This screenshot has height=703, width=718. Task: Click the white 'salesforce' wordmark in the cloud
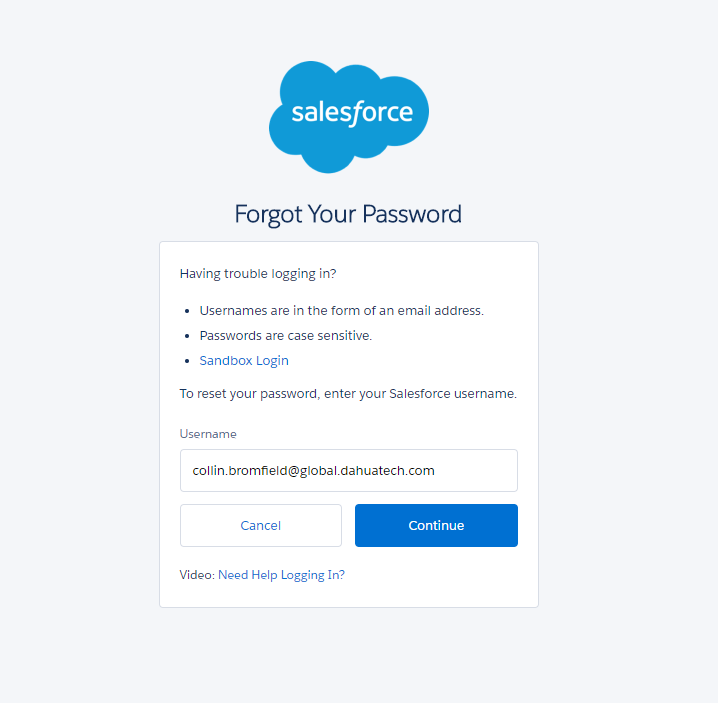(352, 112)
